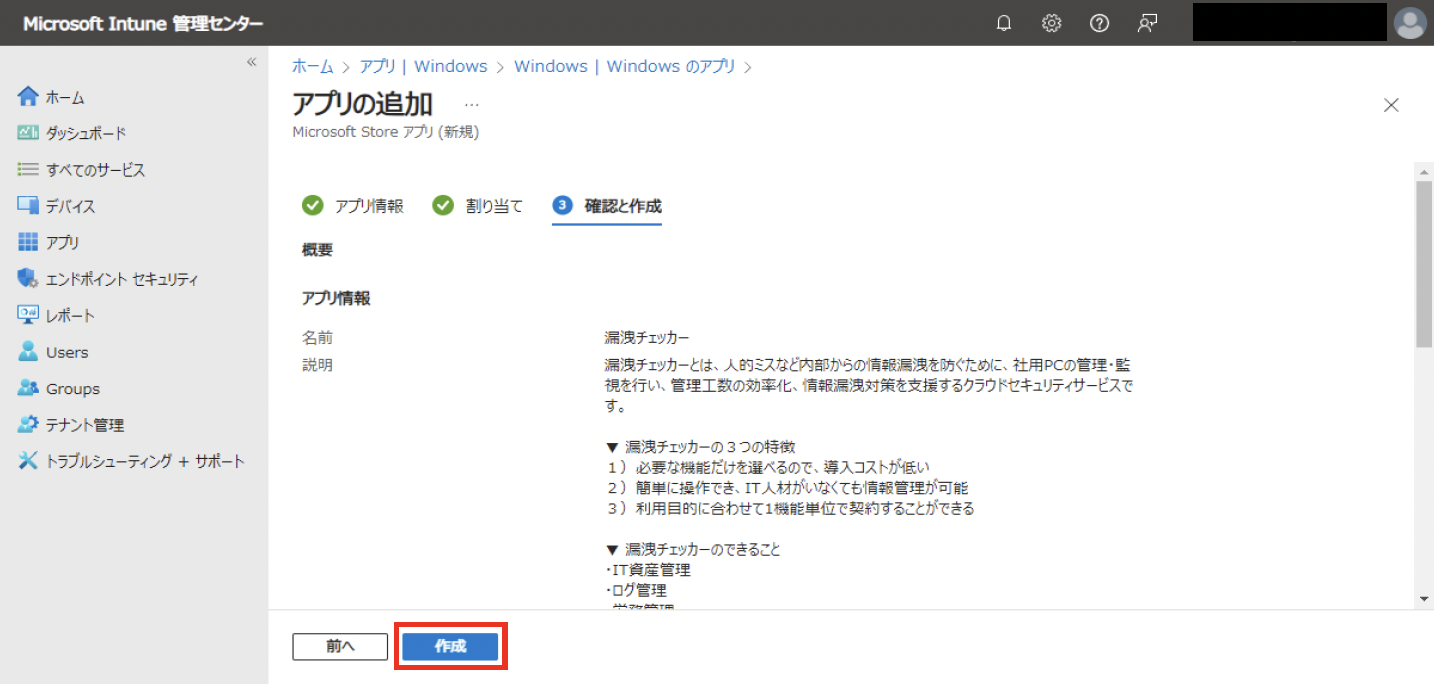Click the 名前 field label

click(x=317, y=338)
